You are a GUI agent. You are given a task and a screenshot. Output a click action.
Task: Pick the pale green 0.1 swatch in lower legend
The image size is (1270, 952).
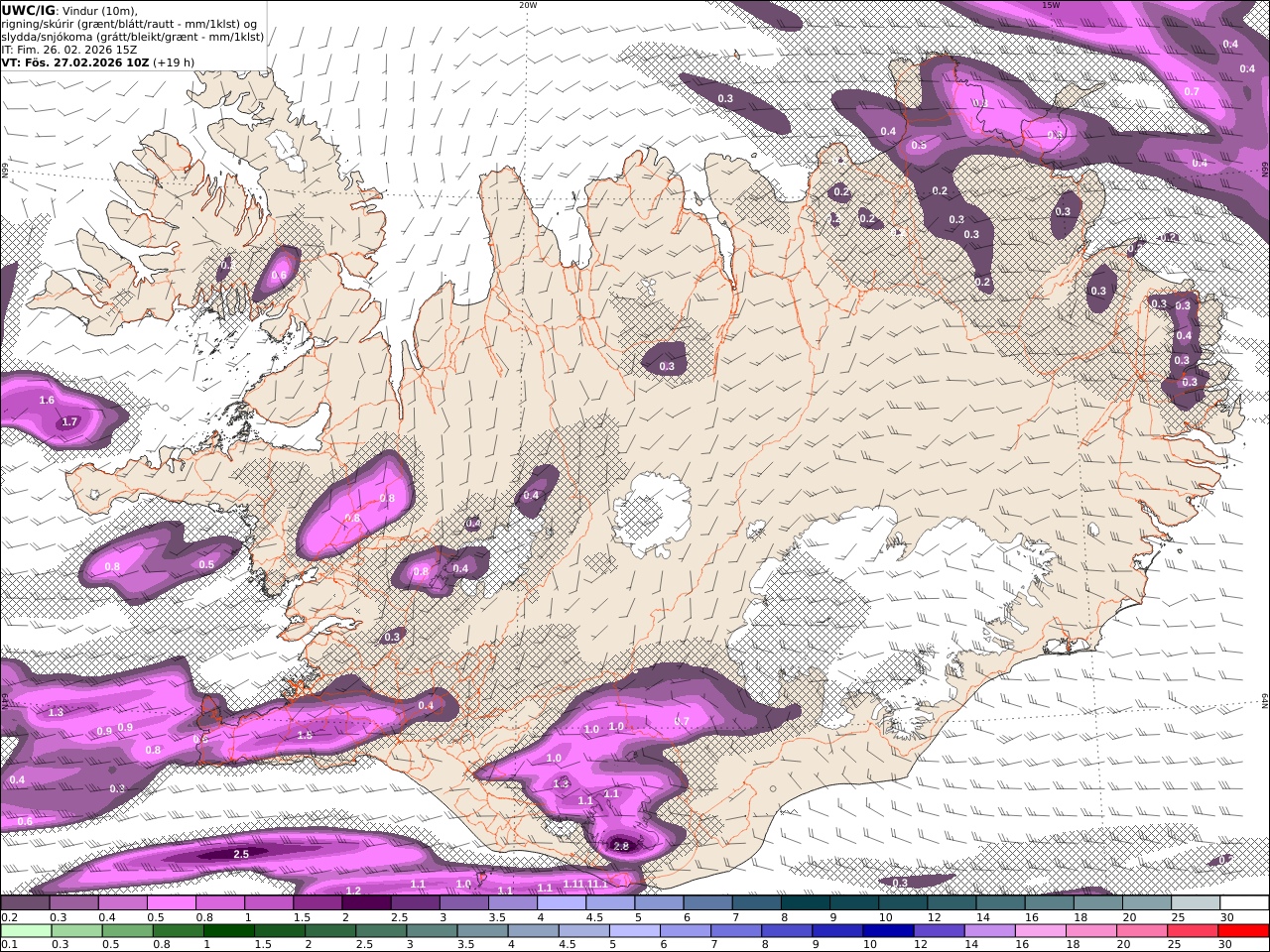[25, 931]
